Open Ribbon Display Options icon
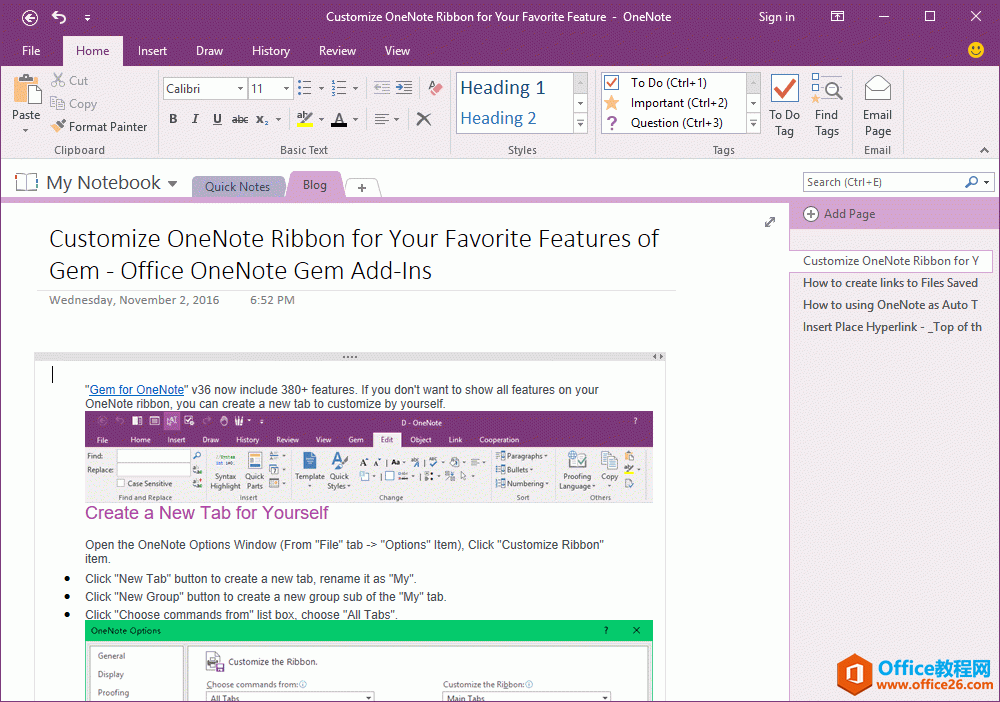Viewport: 1000px width, 702px height. tap(837, 17)
